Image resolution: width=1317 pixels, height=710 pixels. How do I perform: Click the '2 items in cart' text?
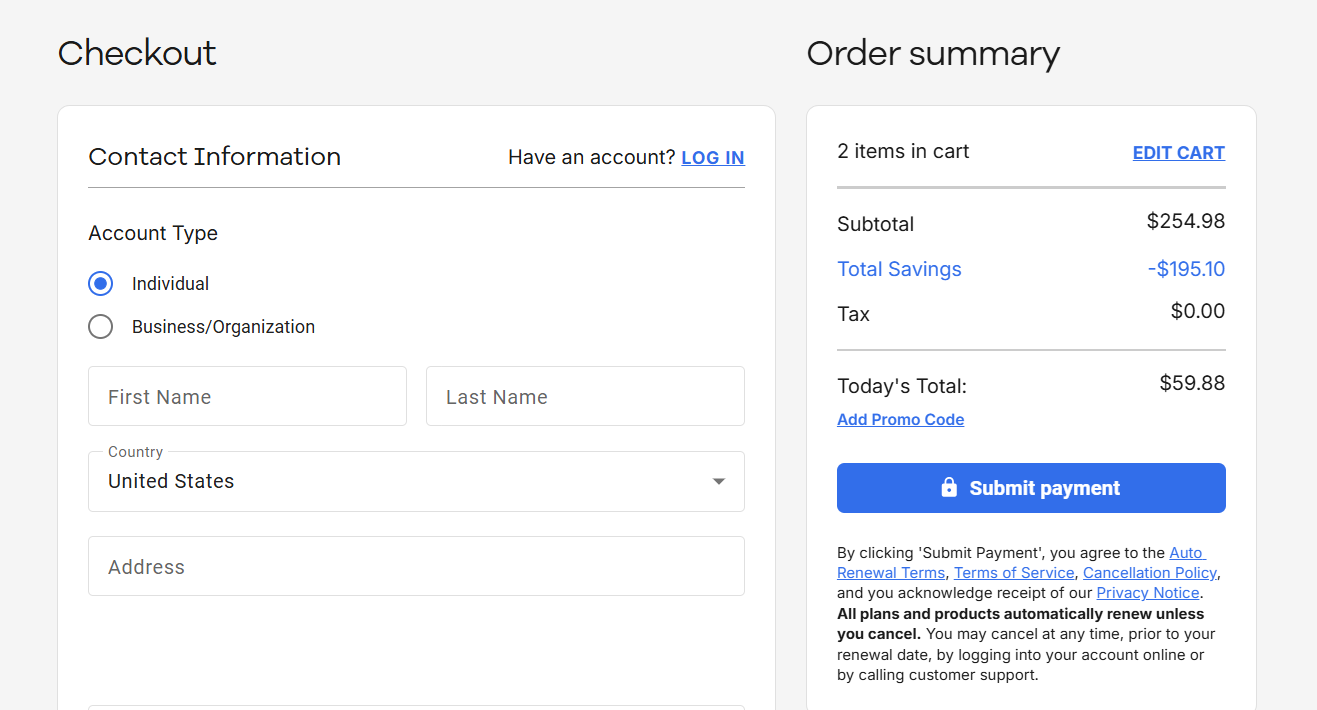click(x=903, y=151)
